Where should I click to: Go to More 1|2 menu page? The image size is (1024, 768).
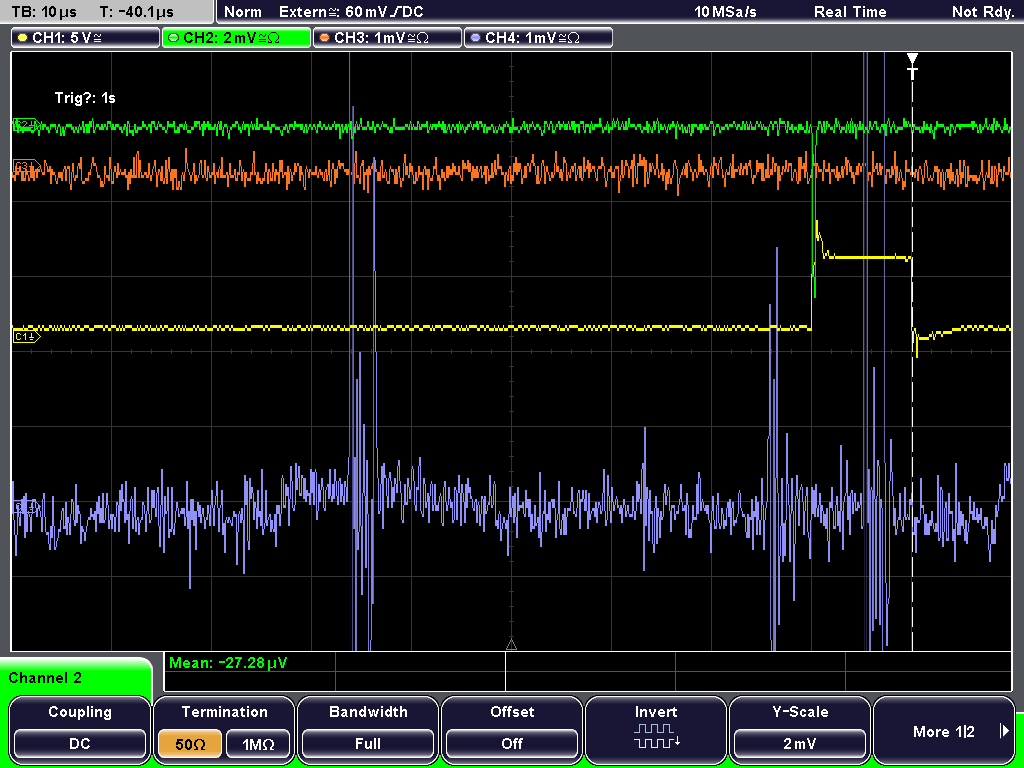(943, 731)
